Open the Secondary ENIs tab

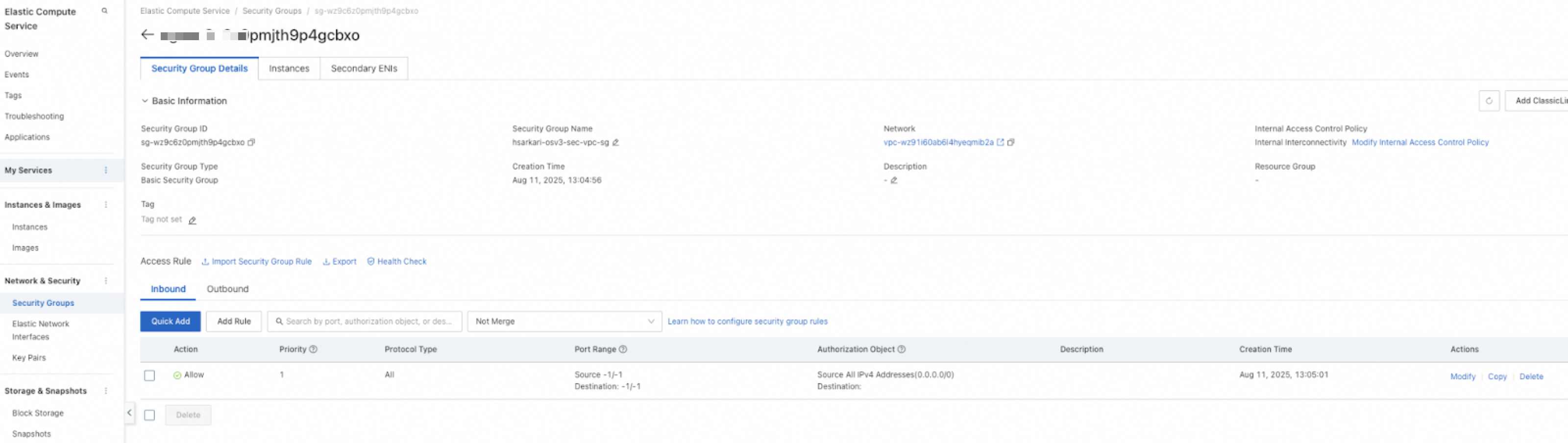[364, 69]
